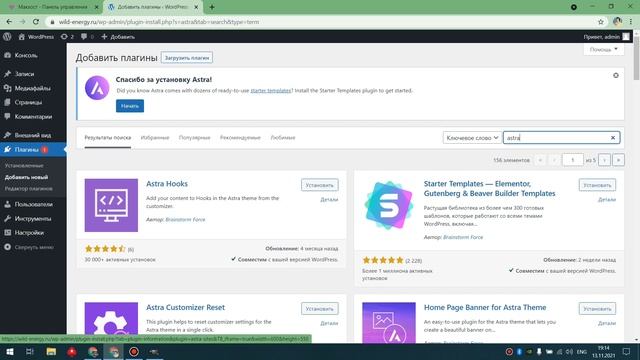Open Детали for Astra Customizer Reset
The height and width of the screenshot is (360, 640).
point(329,323)
